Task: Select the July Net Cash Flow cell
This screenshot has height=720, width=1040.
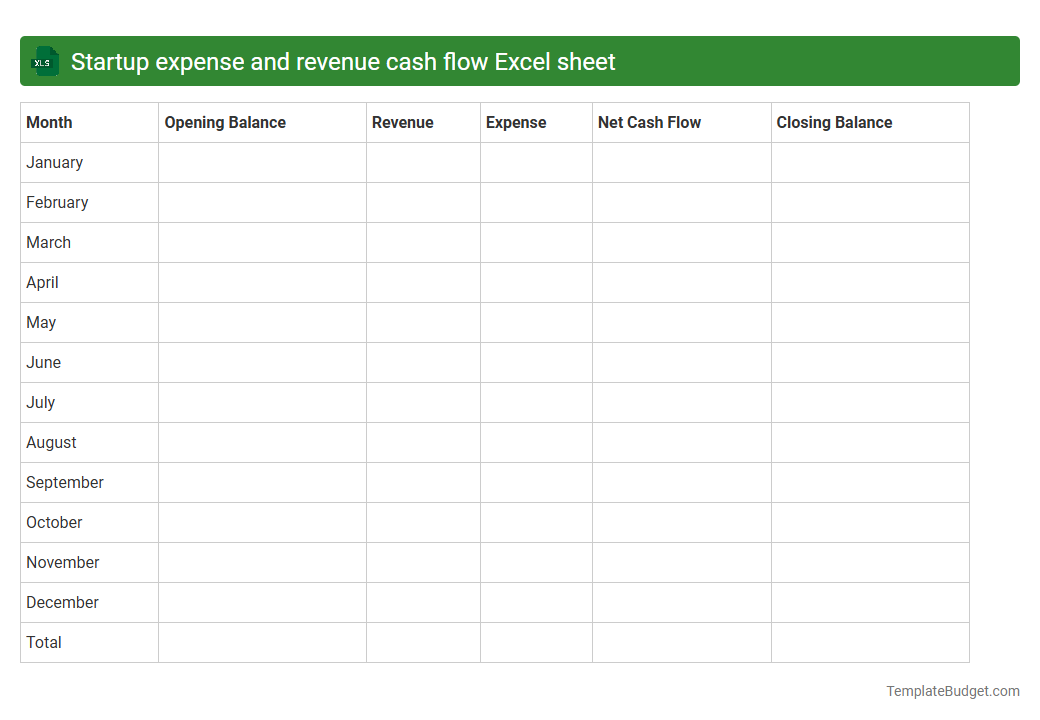Action: (x=681, y=402)
